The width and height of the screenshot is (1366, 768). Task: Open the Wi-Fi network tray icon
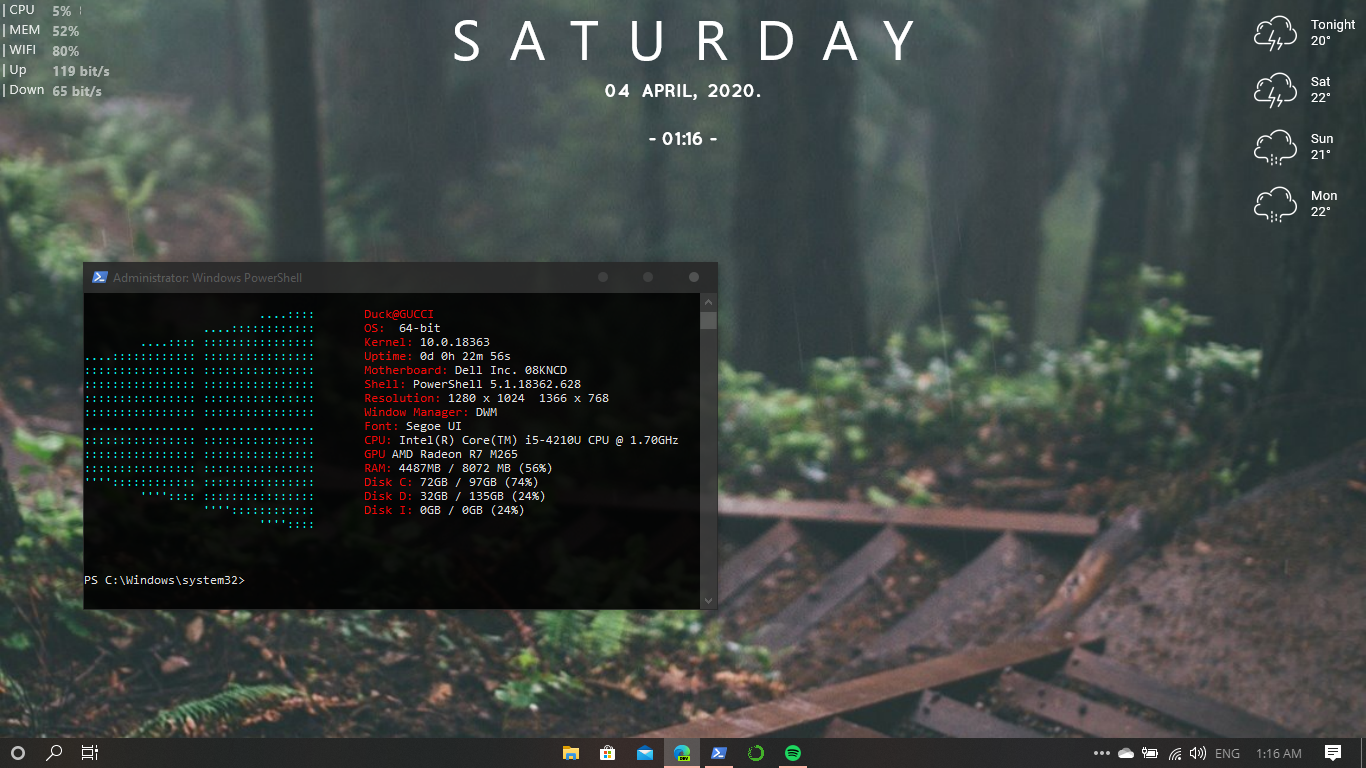coord(1175,753)
